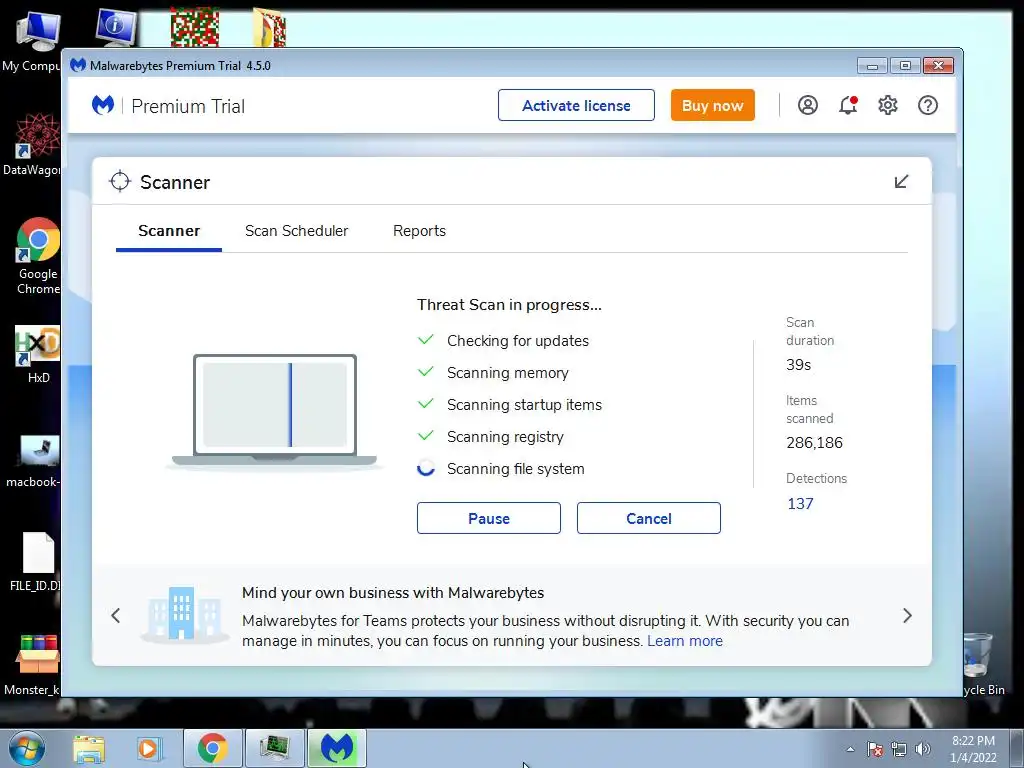
Task: Click the Scanner crosshair icon
Action: 120,182
